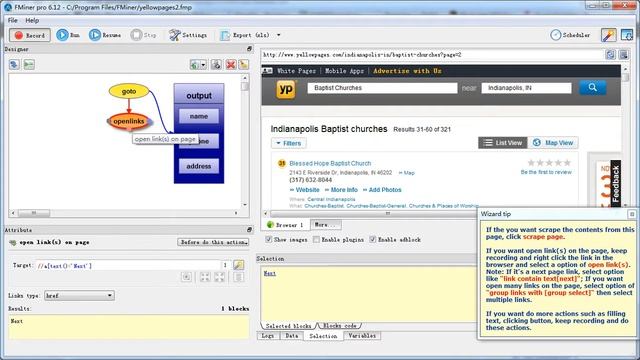Click Advertise with Us link

407,71
